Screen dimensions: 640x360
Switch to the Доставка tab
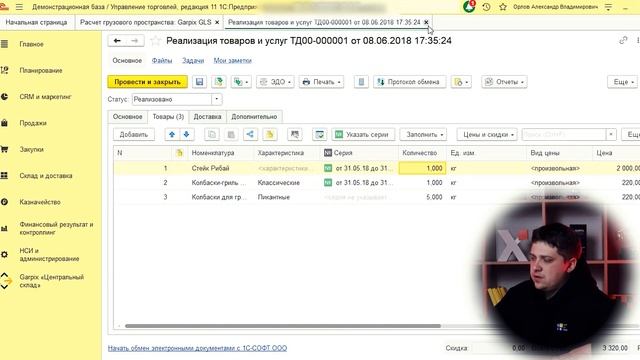click(207, 116)
